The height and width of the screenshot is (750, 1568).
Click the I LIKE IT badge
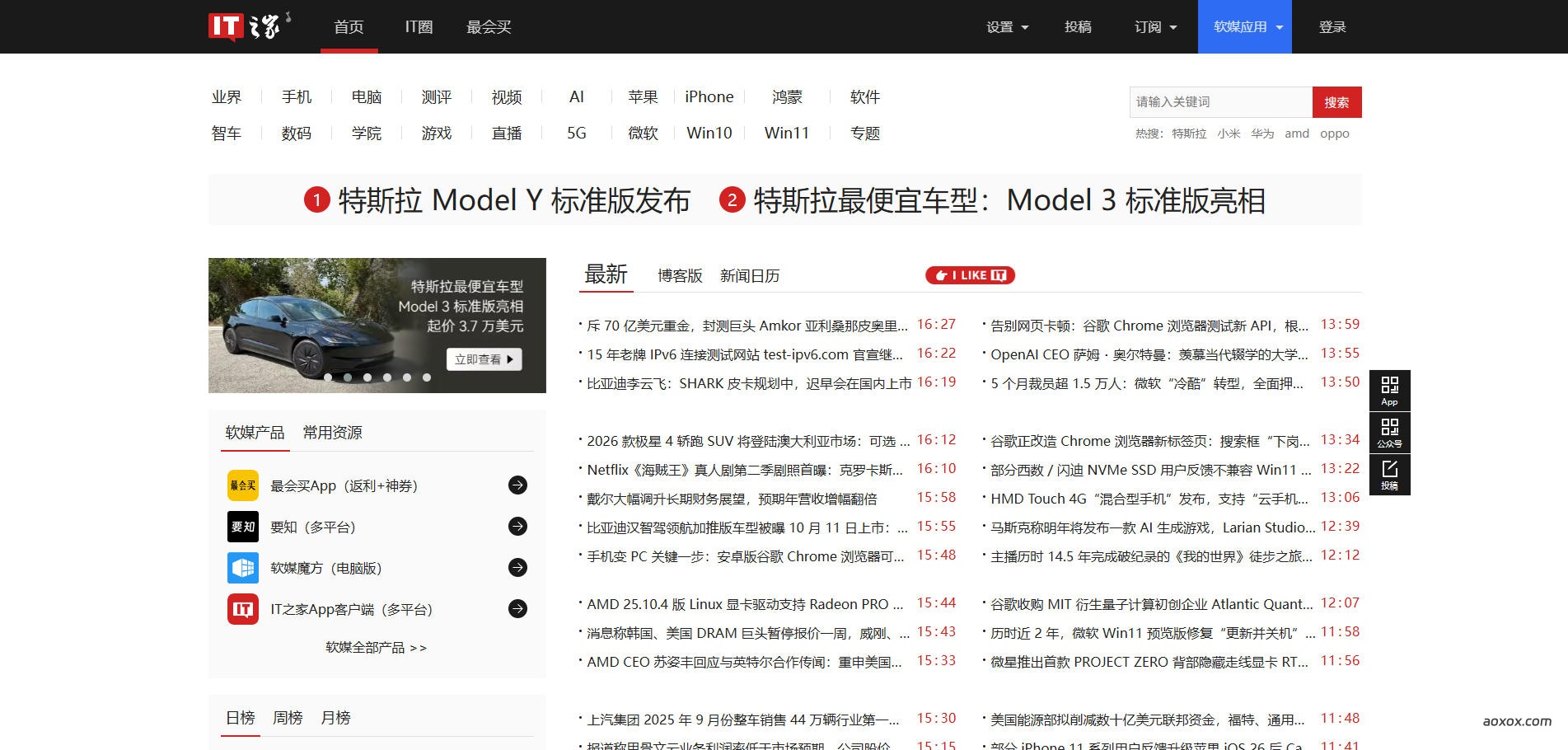tap(970, 275)
